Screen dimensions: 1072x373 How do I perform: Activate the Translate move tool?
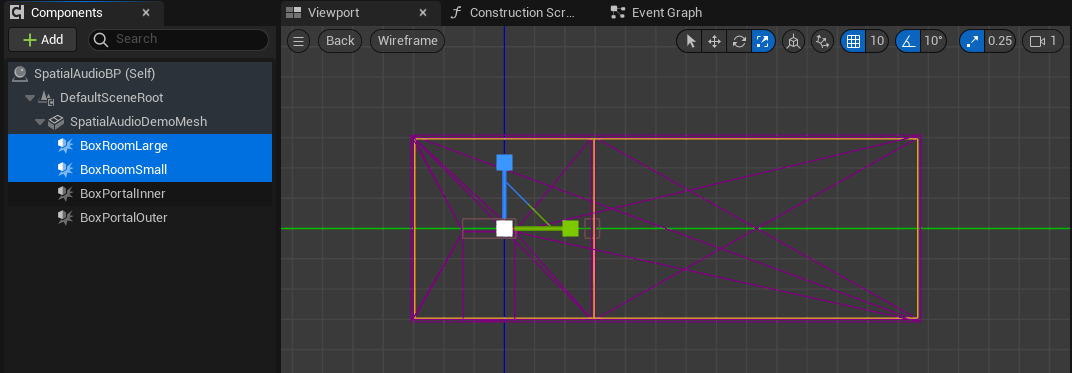point(714,41)
